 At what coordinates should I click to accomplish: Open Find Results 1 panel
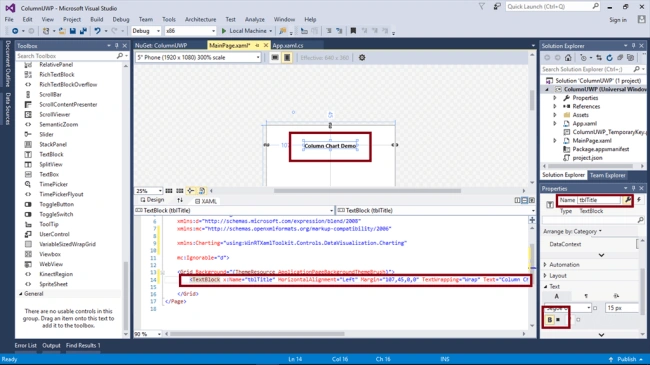point(83,346)
